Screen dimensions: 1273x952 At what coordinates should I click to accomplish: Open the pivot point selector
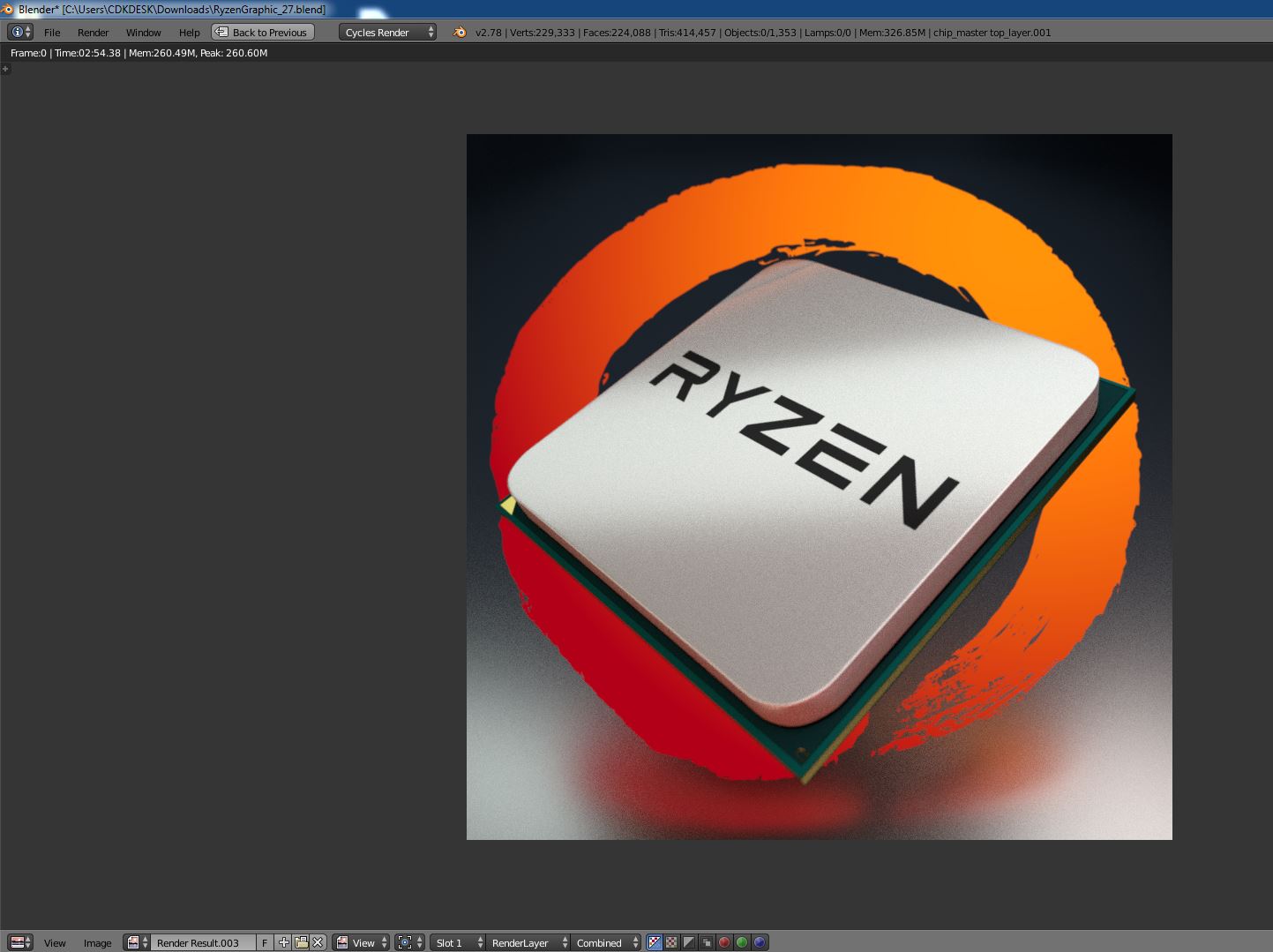tap(410, 942)
